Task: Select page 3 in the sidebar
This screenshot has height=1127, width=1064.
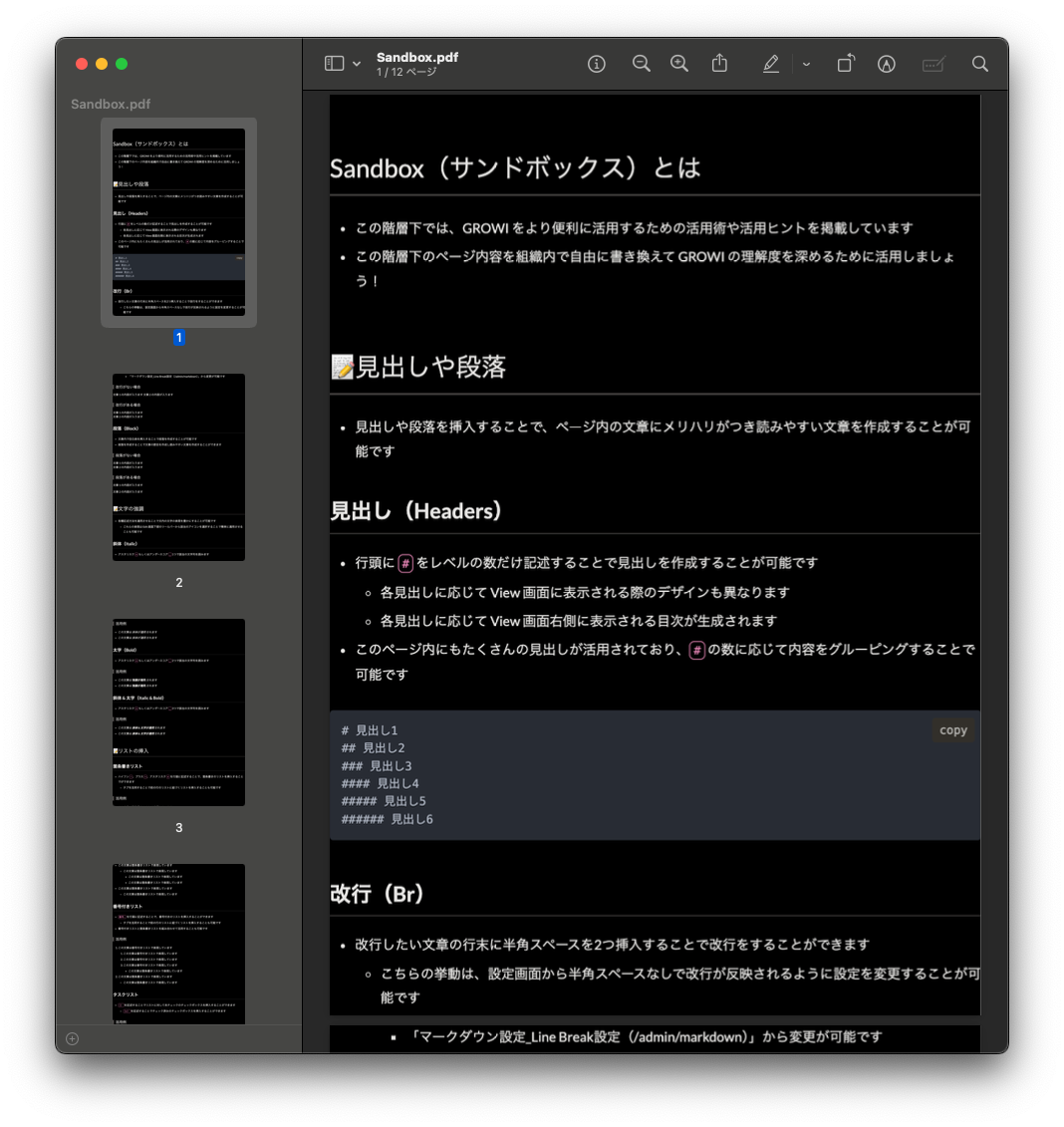Action: pos(178,710)
